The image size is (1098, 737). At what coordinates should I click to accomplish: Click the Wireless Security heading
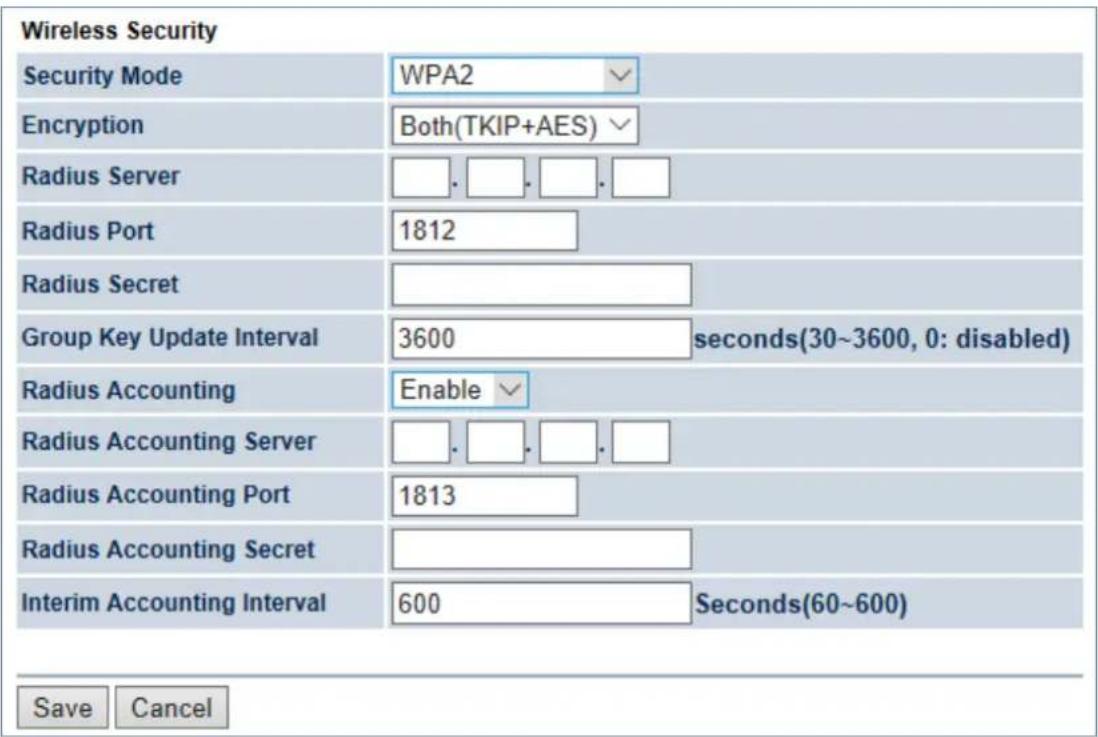coord(119,31)
